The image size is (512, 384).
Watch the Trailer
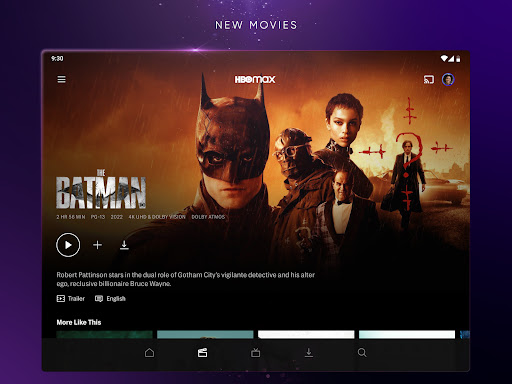point(71,298)
